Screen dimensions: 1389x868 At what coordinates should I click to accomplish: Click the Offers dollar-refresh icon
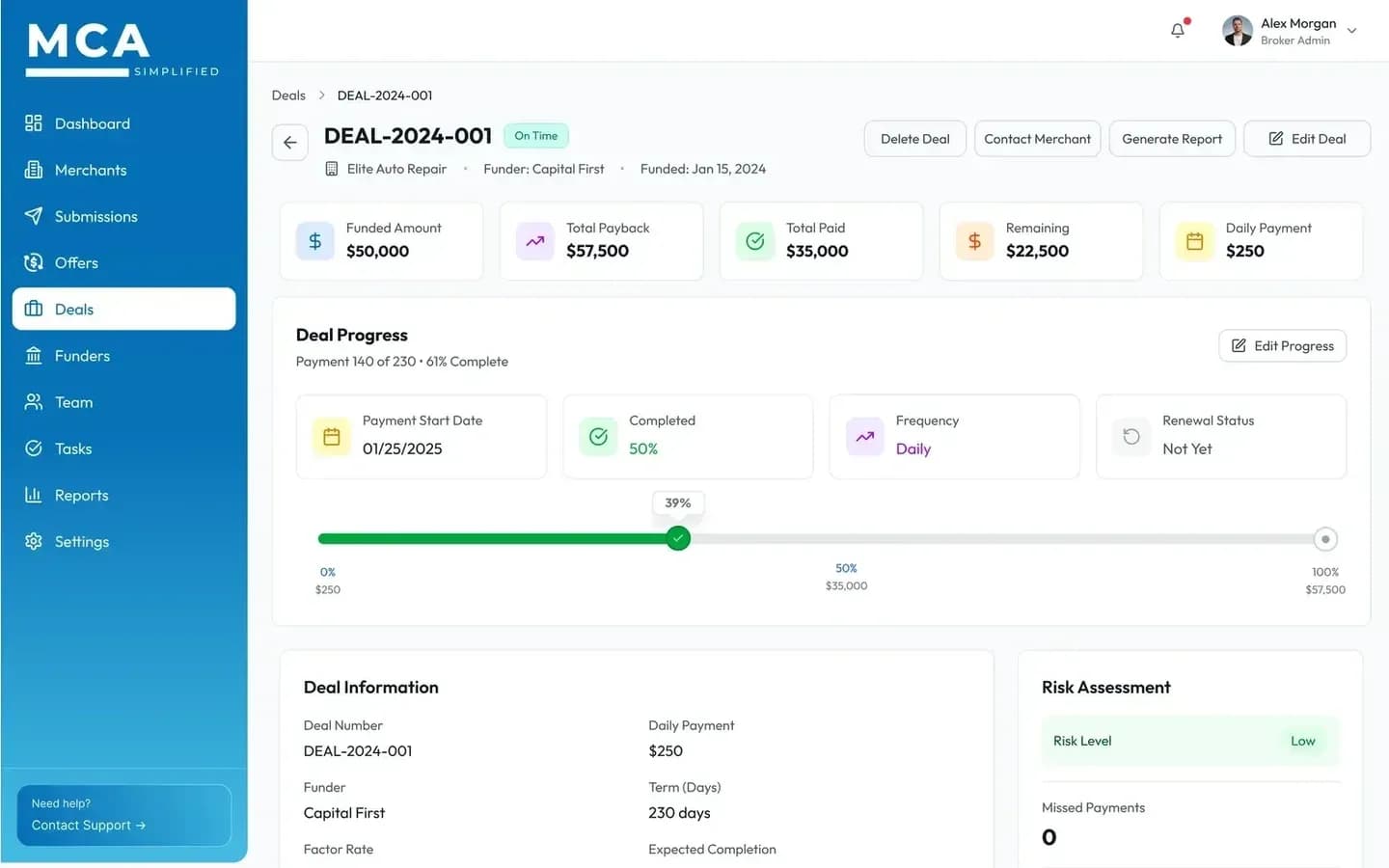pos(34,262)
